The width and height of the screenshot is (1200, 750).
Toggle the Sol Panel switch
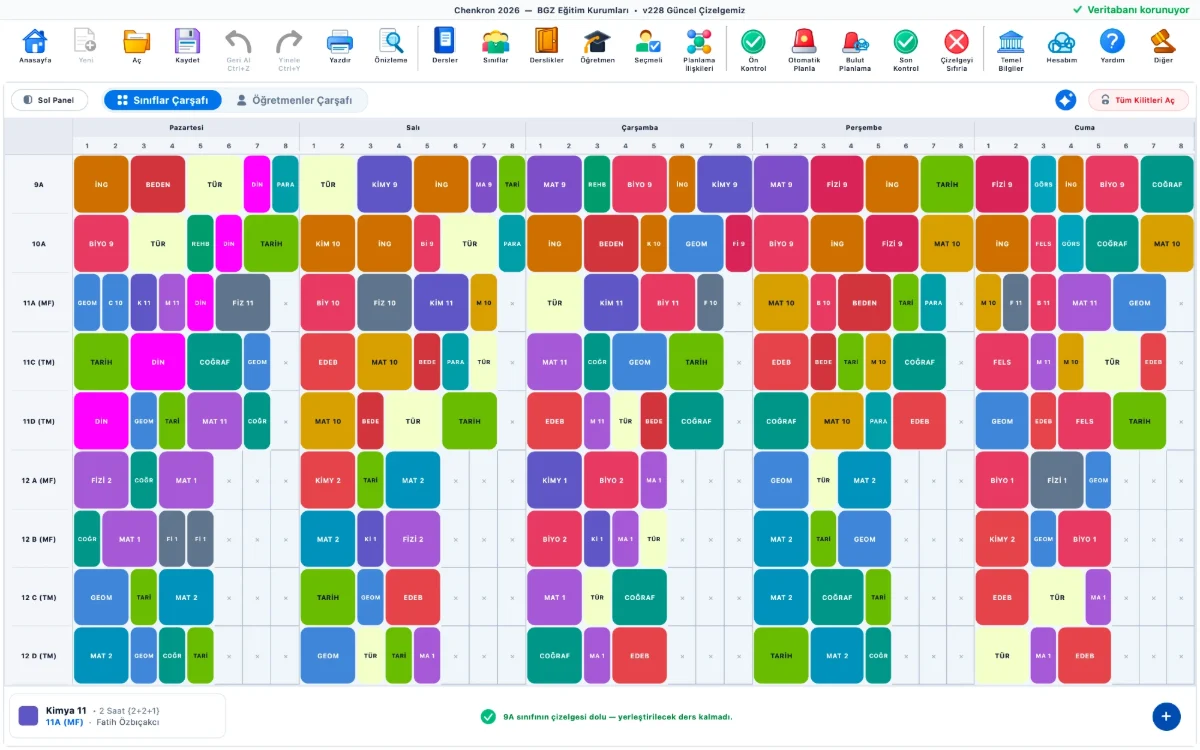(49, 100)
